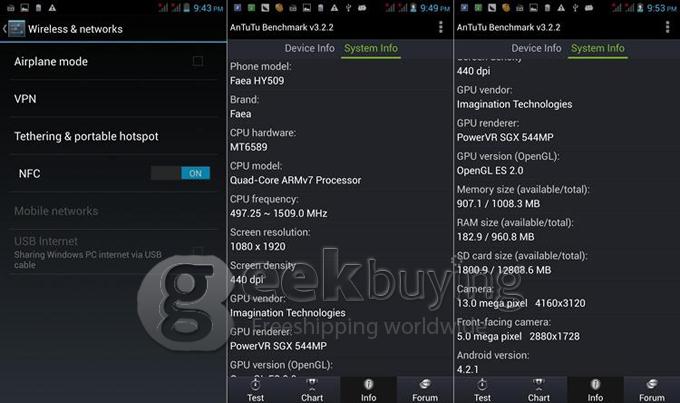Tap USB icon in right status bar

click(x=575, y=8)
